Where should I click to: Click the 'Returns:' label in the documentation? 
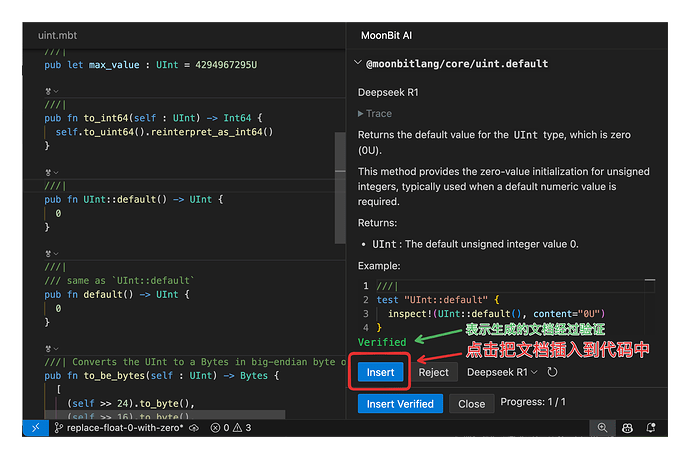coord(377,223)
